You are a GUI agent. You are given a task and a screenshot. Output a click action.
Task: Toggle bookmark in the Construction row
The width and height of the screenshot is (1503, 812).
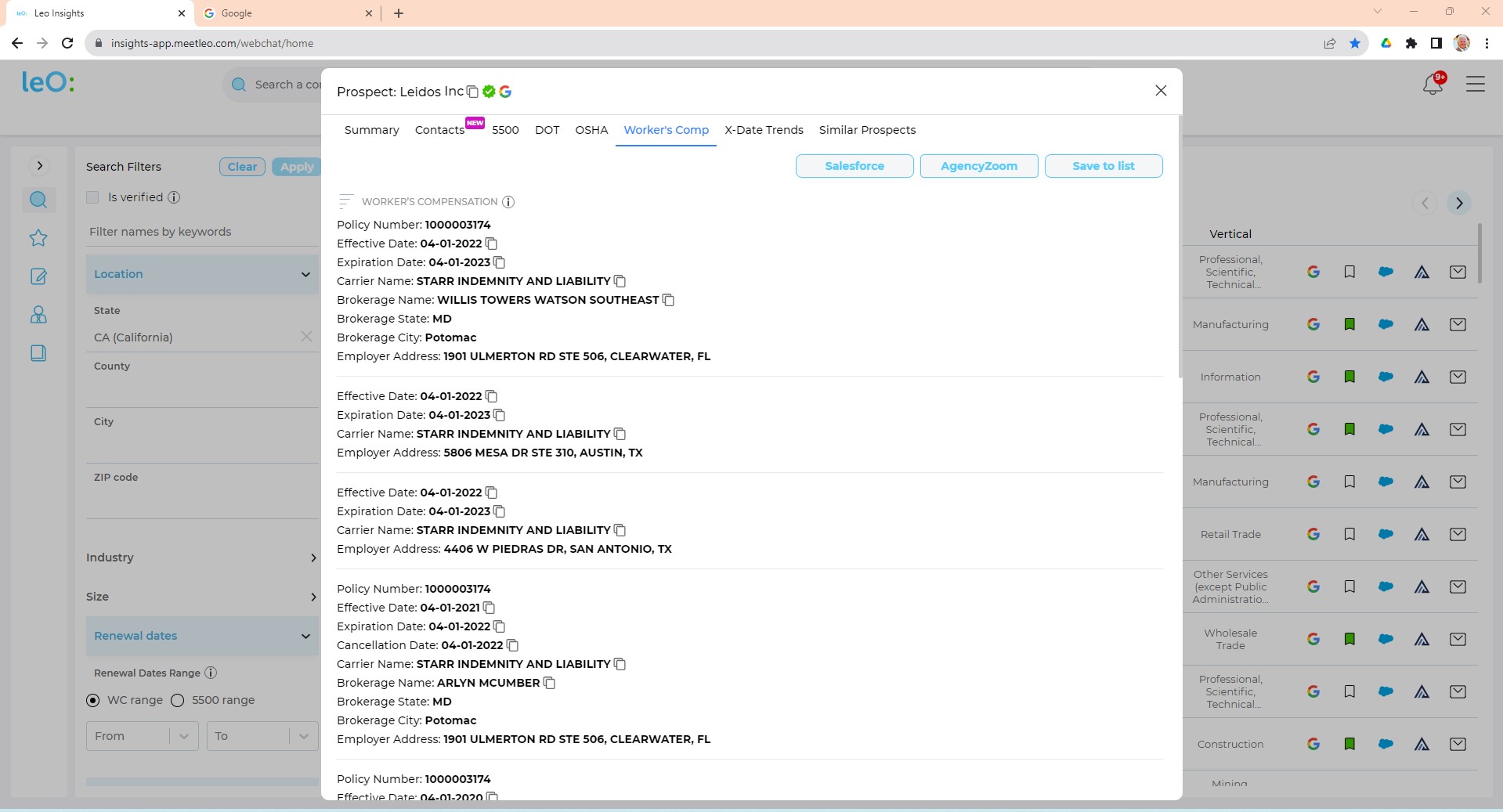[1349, 744]
